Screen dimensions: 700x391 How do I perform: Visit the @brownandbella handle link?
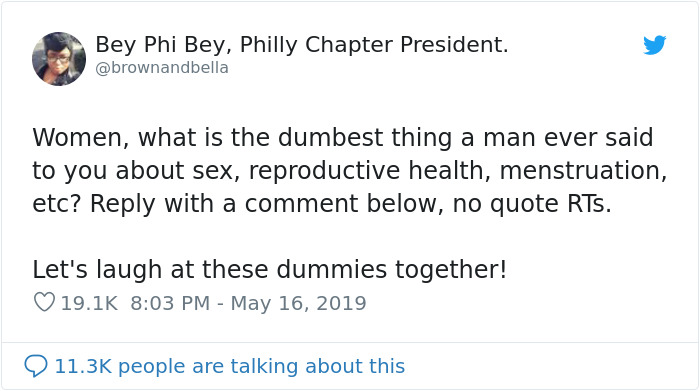pos(162,68)
